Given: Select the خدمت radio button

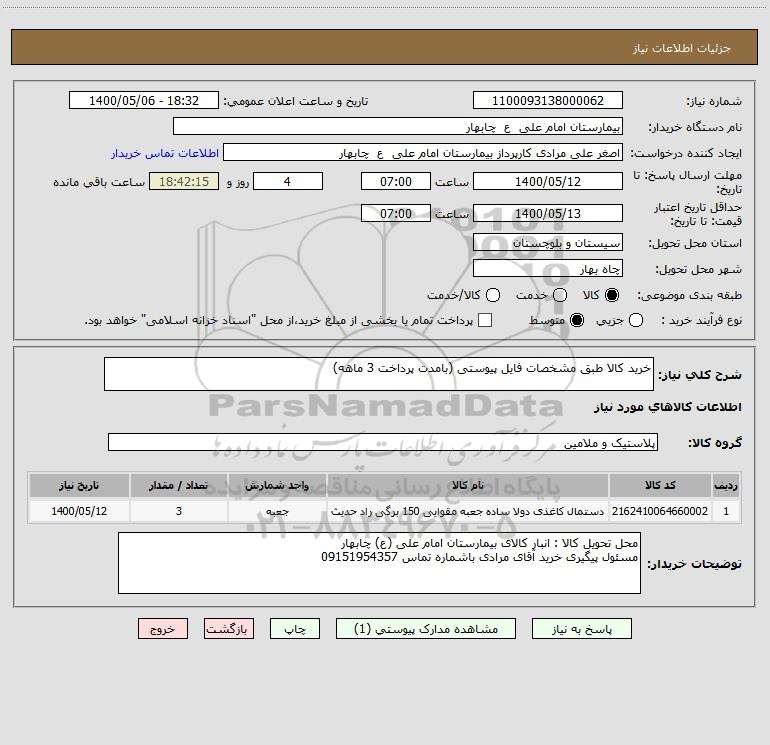Looking at the screenshot, I should pos(560,295).
